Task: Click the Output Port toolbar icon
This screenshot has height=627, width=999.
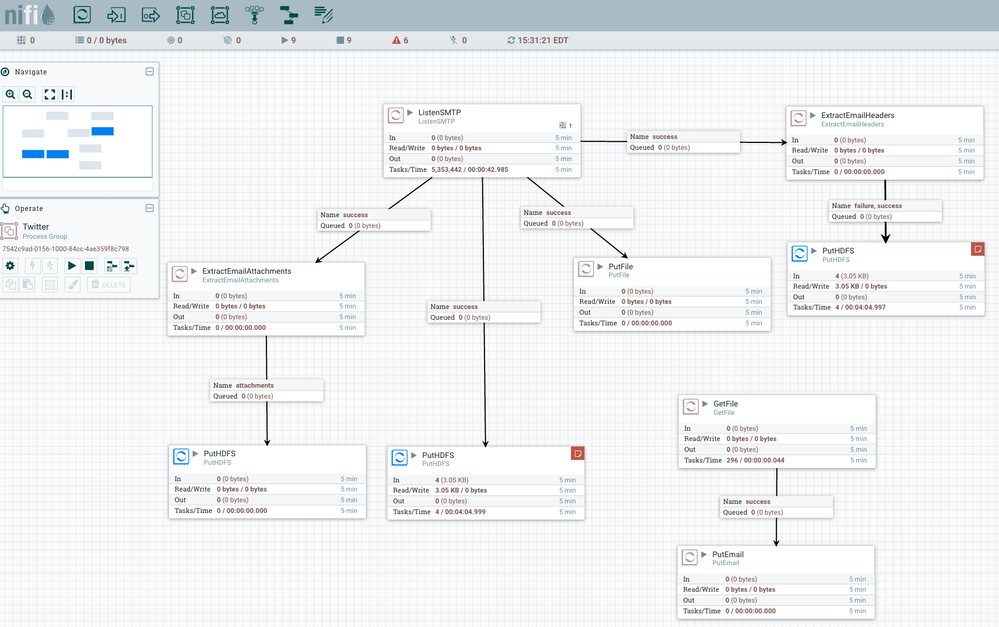Action: point(151,15)
